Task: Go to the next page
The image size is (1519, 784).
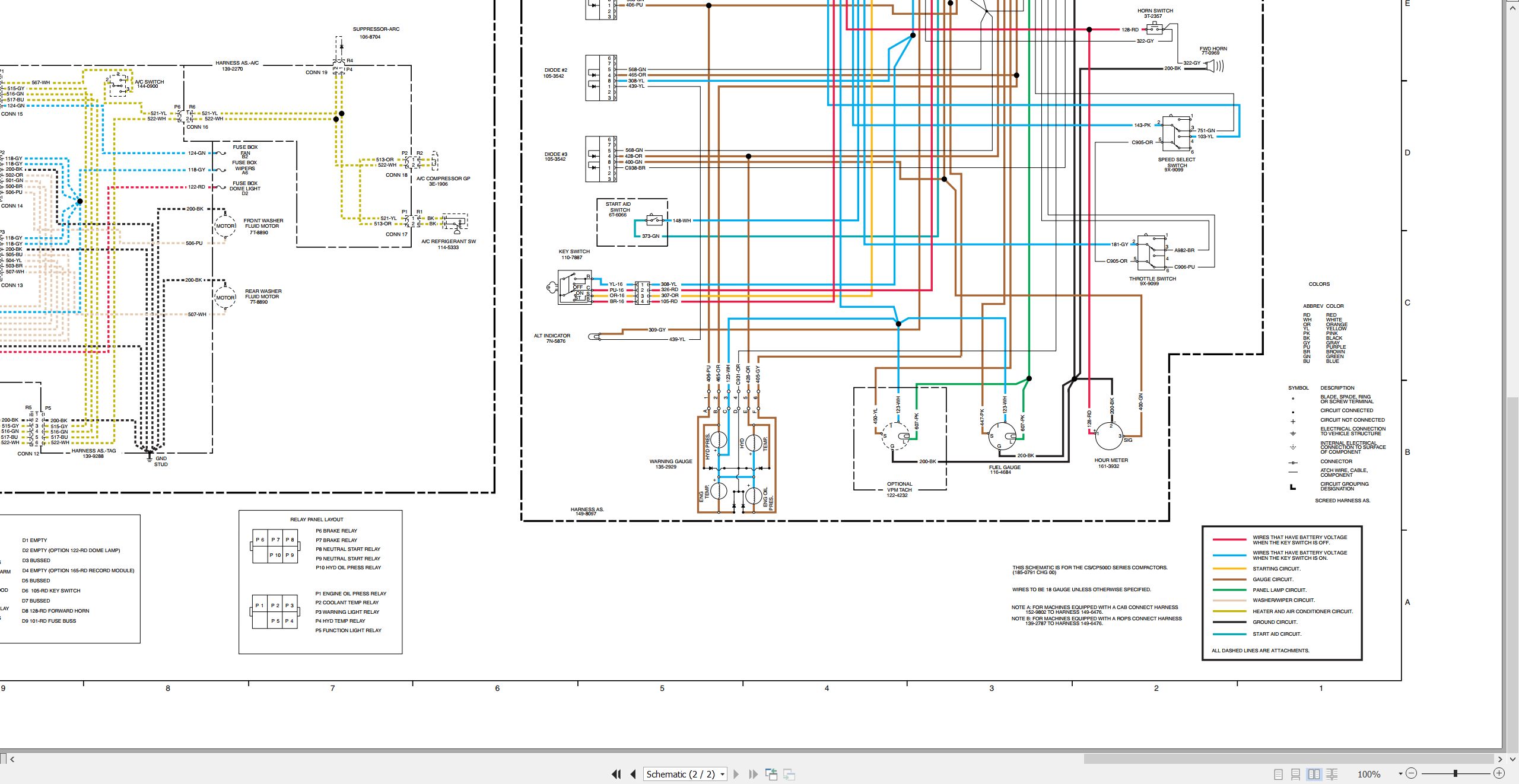Action: [736, 774]
